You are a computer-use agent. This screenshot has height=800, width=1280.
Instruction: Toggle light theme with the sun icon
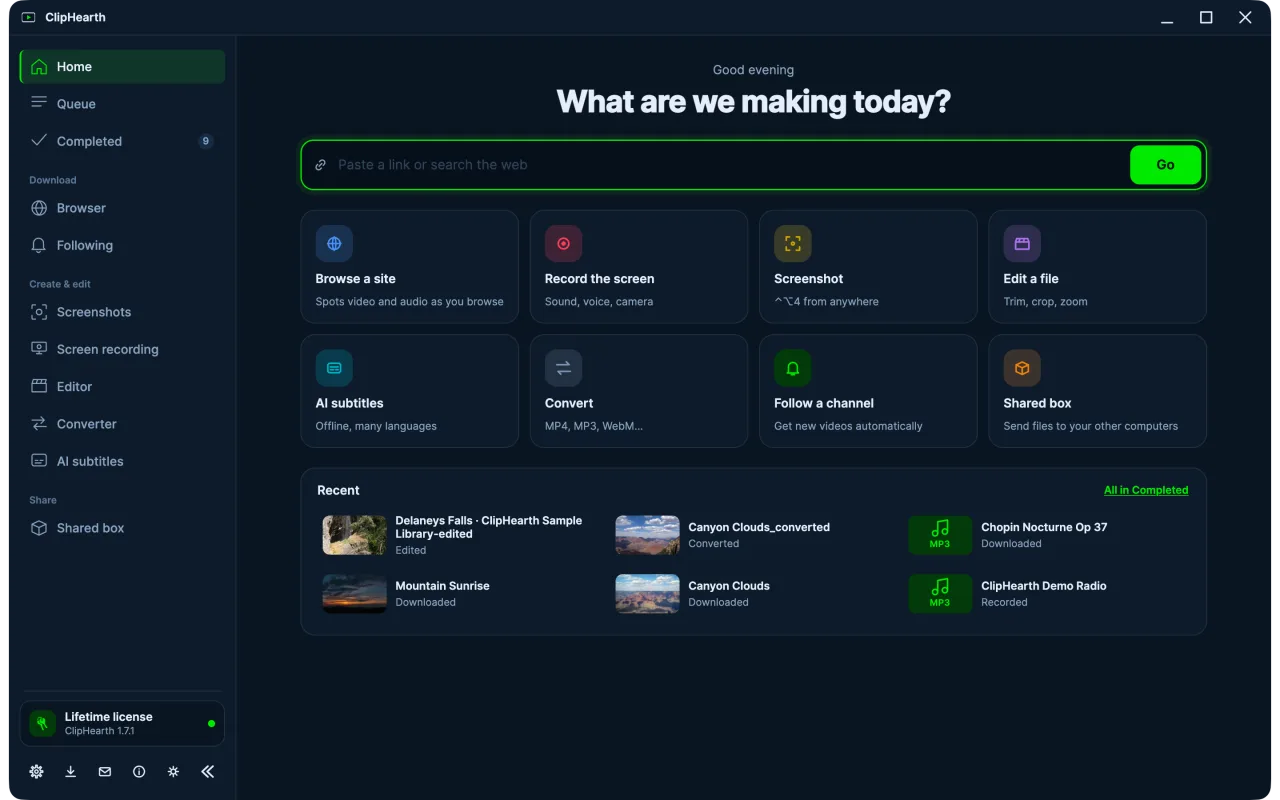coord(173,772)
